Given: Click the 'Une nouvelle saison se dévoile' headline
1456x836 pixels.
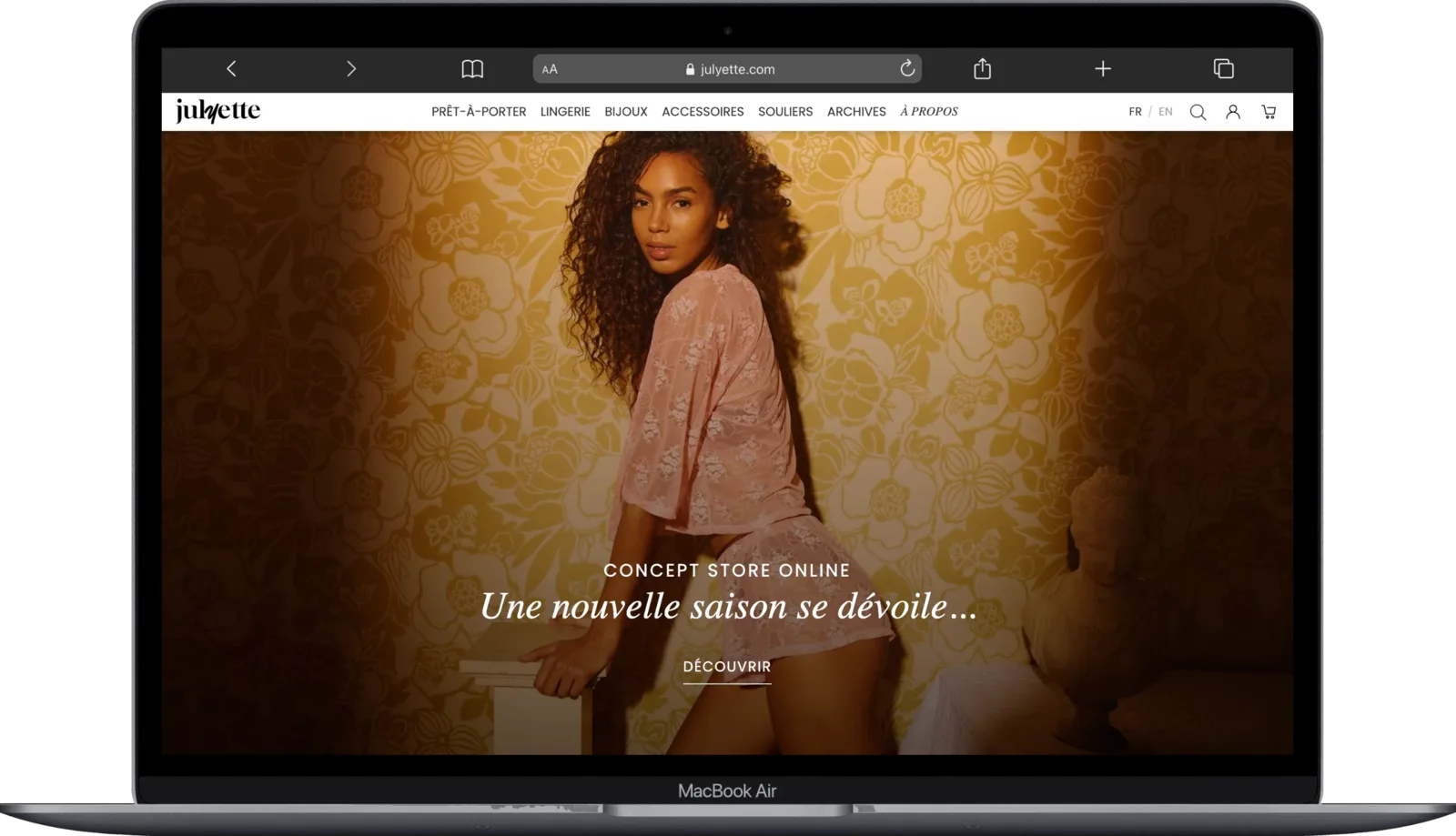Looking at the screenshot, I should click(728, 607).
